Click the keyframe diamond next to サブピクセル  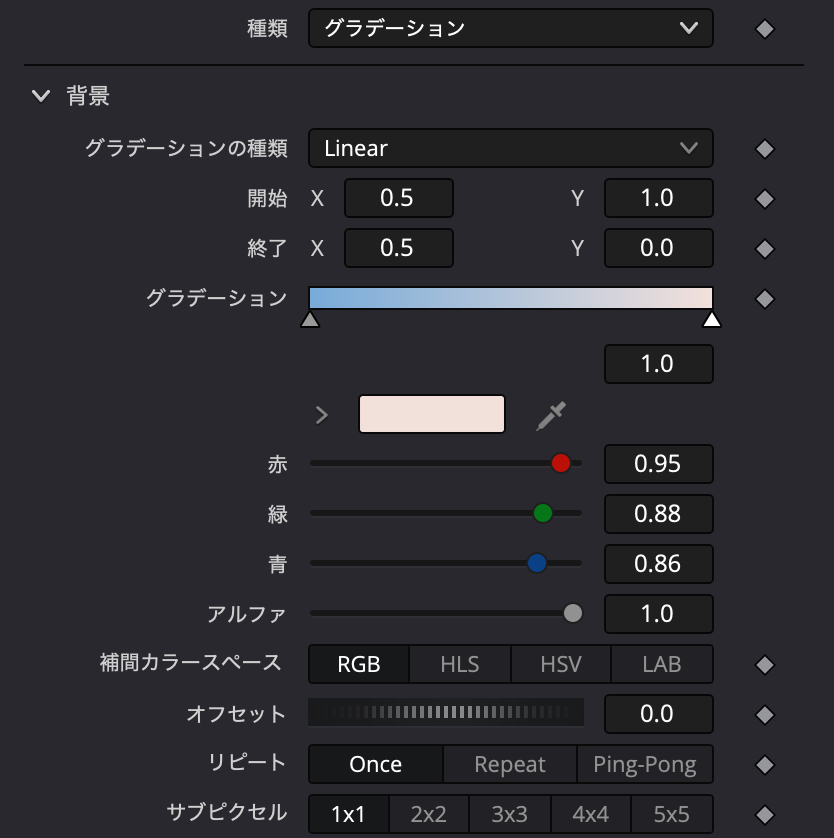coord(764,813)
